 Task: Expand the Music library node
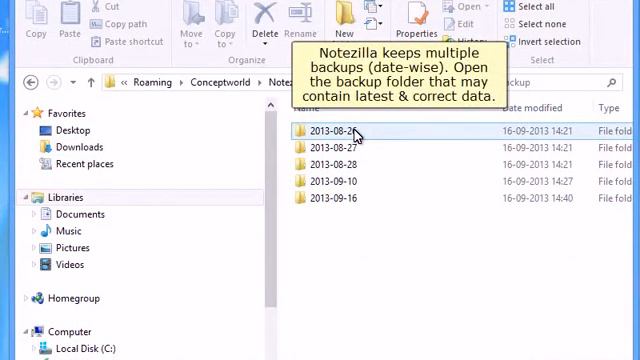pos(34,231)
